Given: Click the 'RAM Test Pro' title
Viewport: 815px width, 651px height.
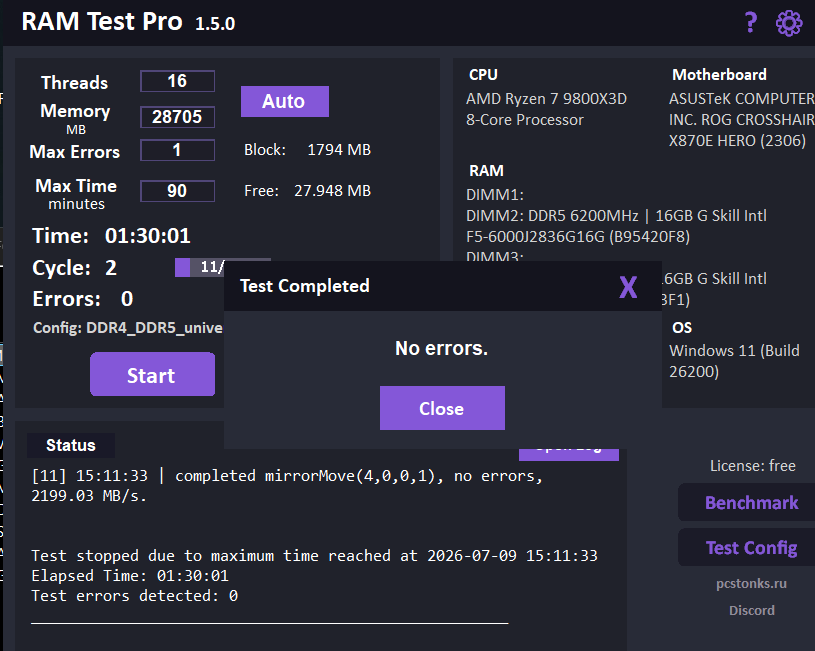Looking at the screenshot, I should pyautogui.click(x=102, y=22).
